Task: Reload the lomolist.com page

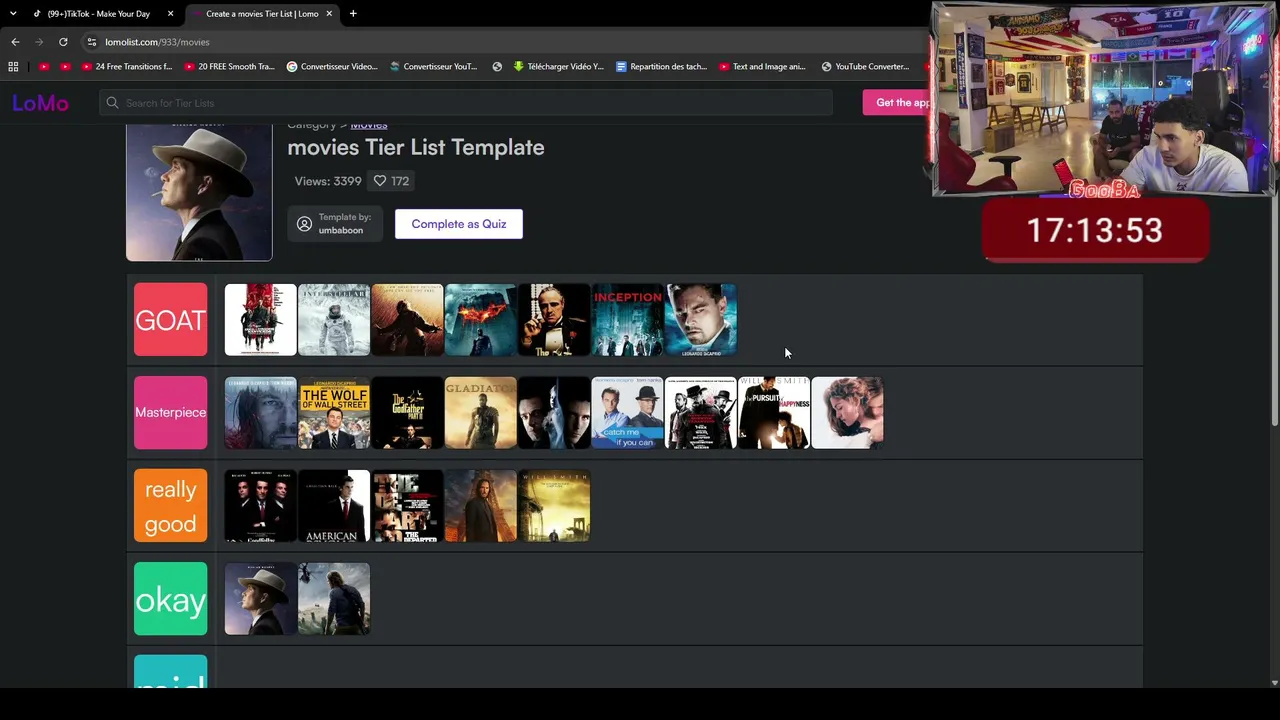Action: click(x=63, y=42)
